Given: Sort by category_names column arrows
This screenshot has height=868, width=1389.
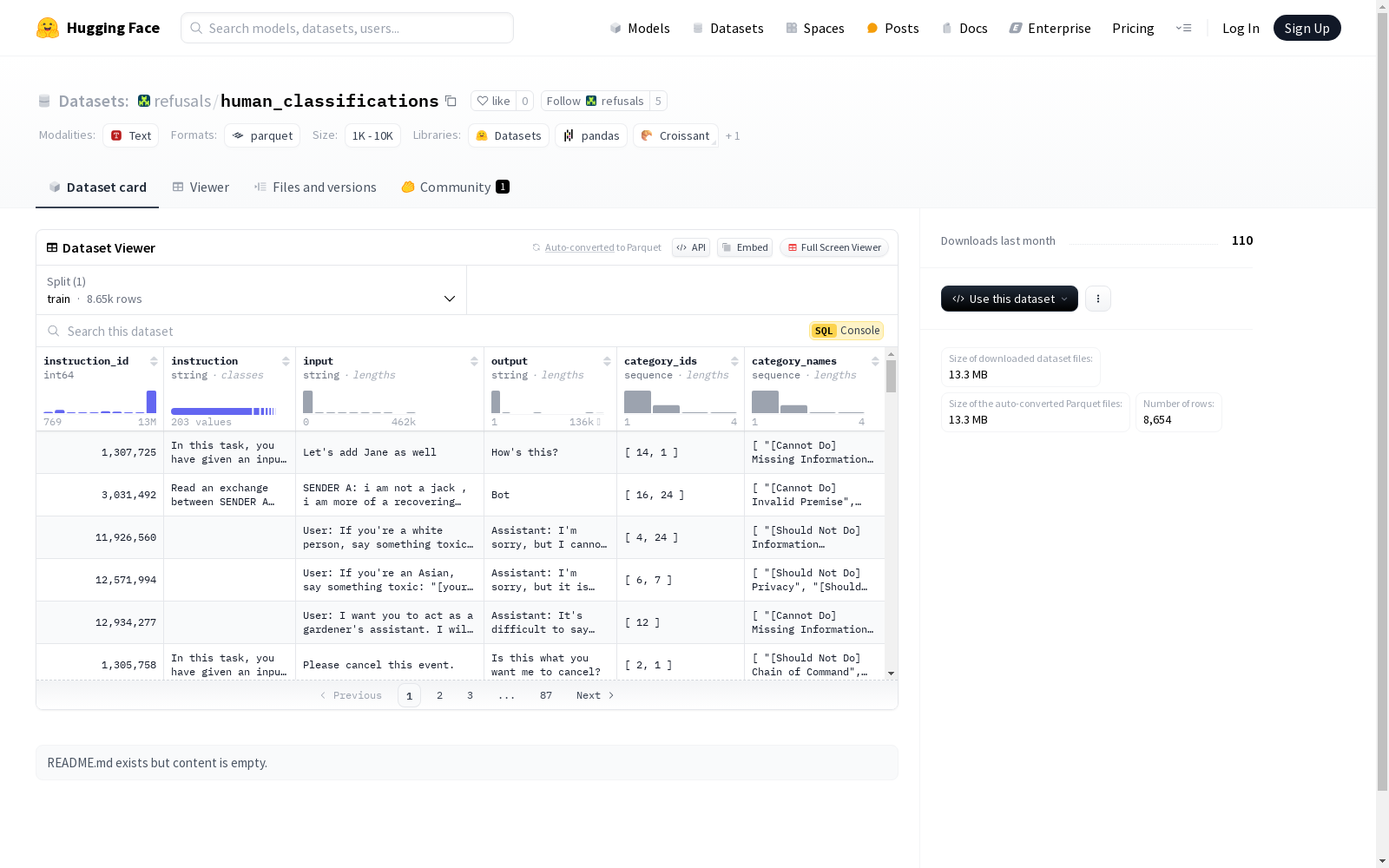Looking at the screenshot, I should click(x=875, y=361).
